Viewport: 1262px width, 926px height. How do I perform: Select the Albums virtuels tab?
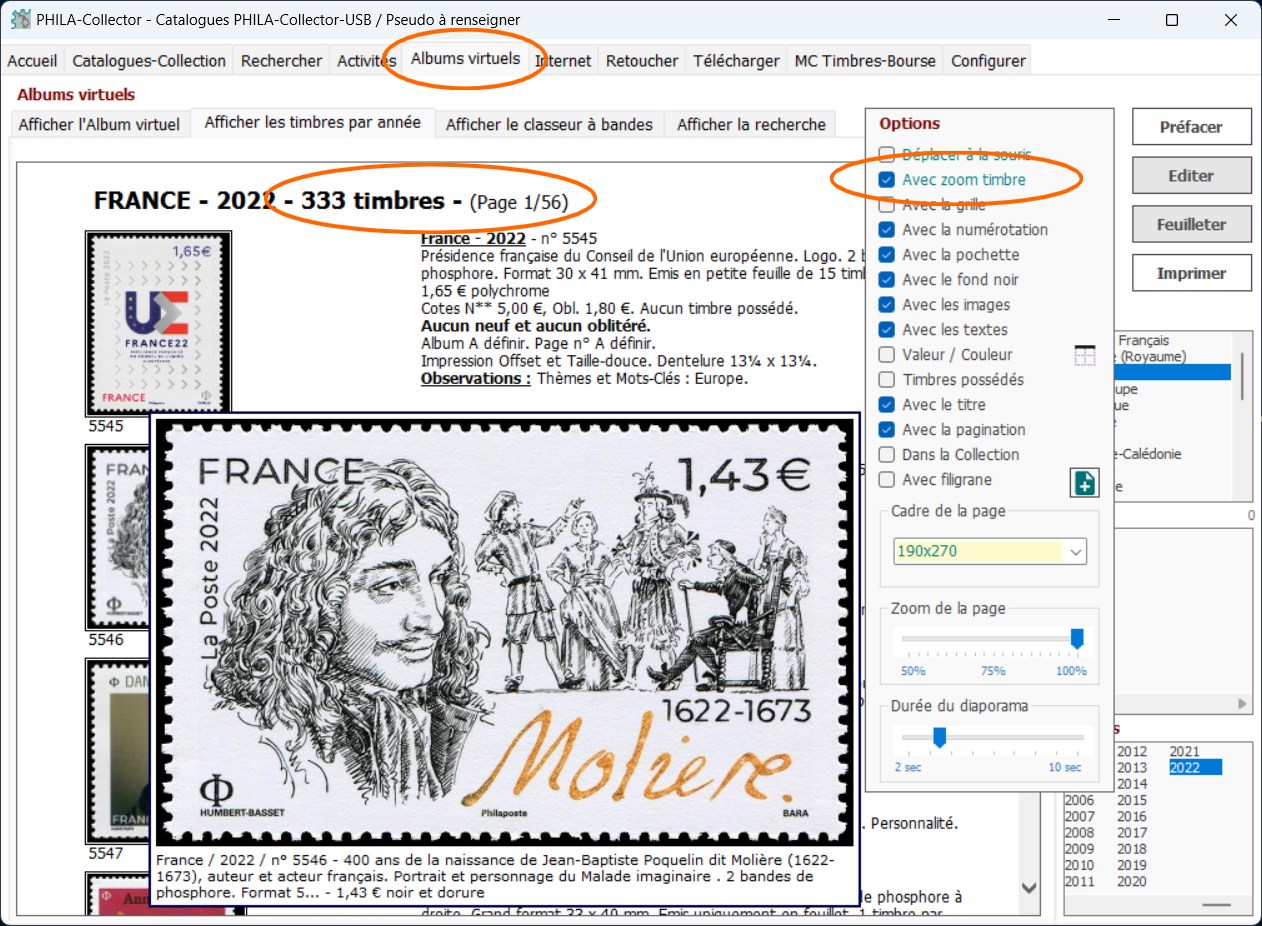466,59
